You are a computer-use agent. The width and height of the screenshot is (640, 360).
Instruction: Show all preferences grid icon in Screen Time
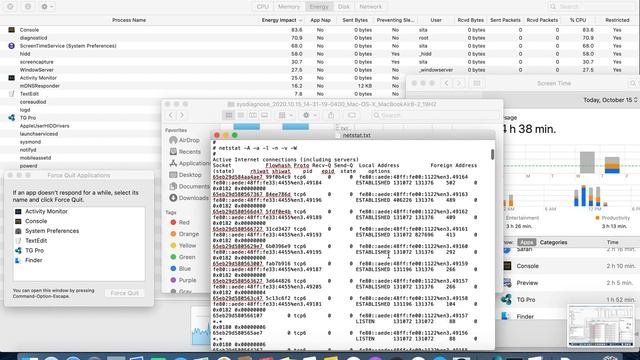(x=476, y=83)
